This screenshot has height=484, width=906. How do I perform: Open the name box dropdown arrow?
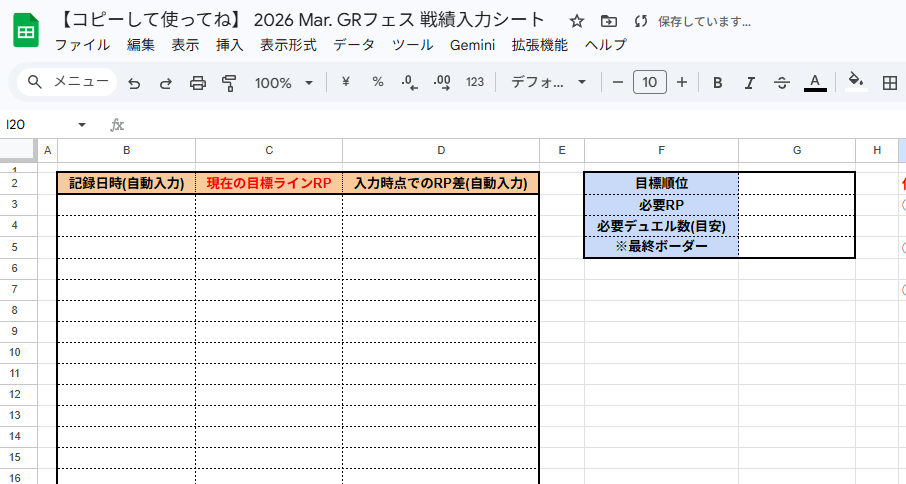81,125
